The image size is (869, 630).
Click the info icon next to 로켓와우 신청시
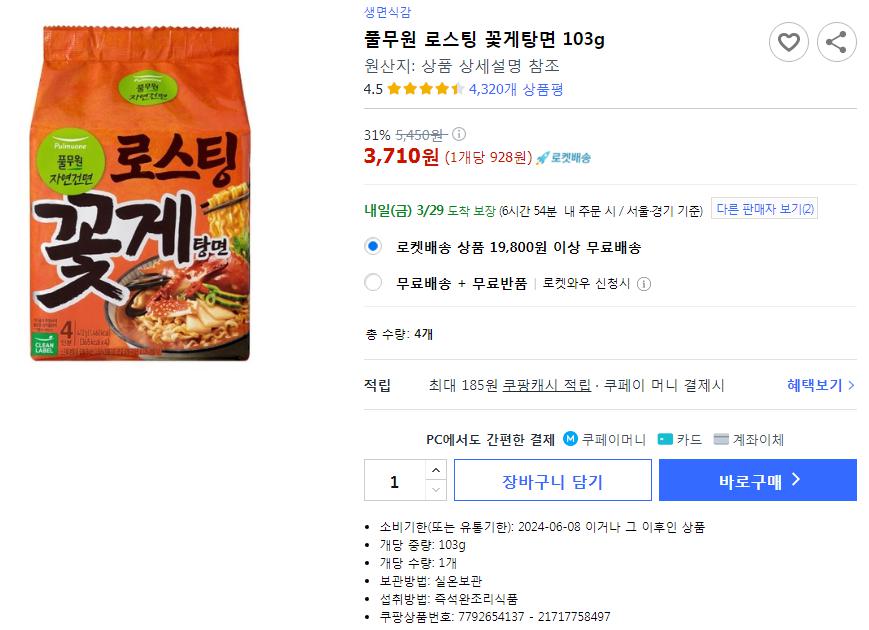644,283
